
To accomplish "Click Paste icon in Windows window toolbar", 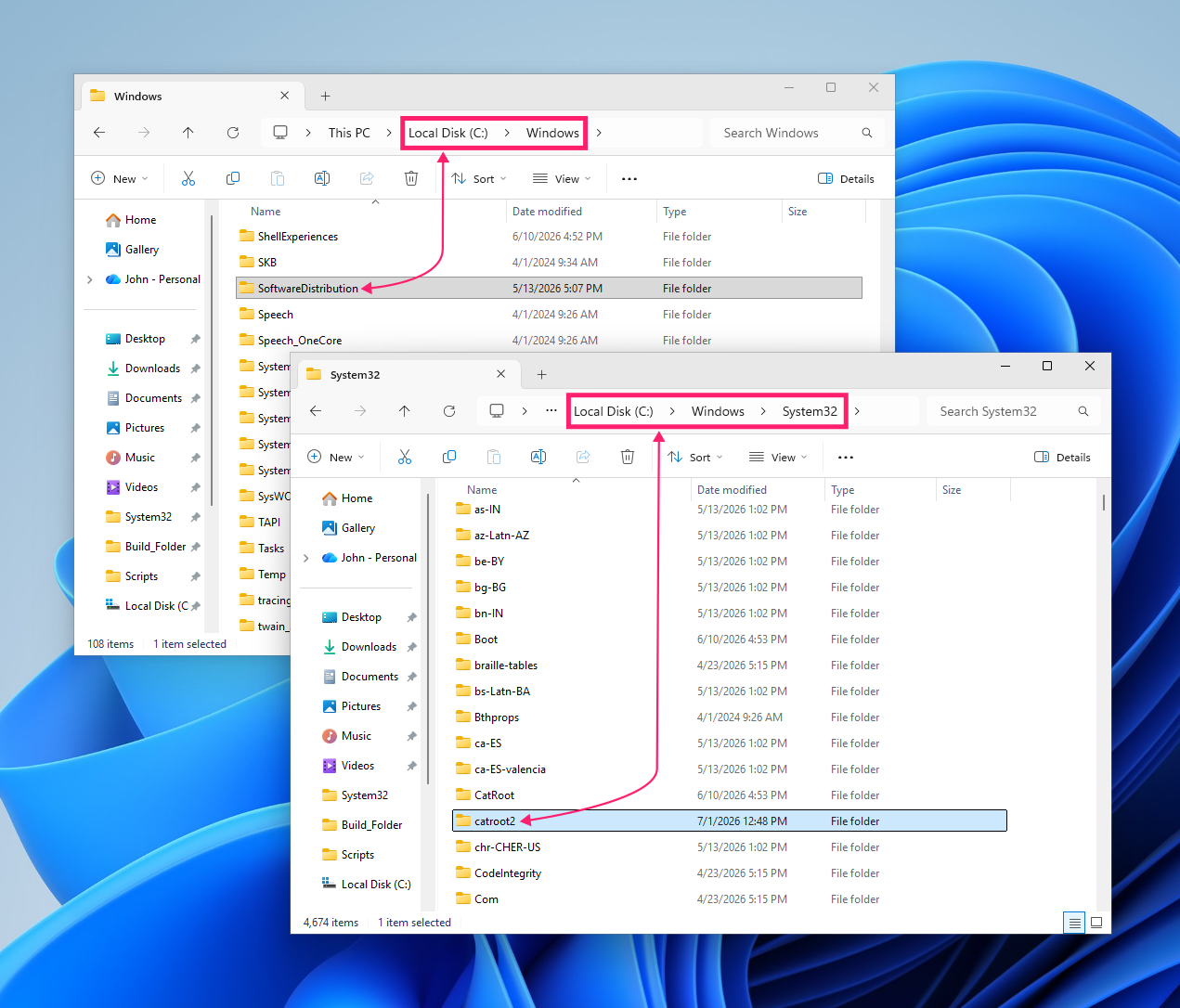I will 278,178.
